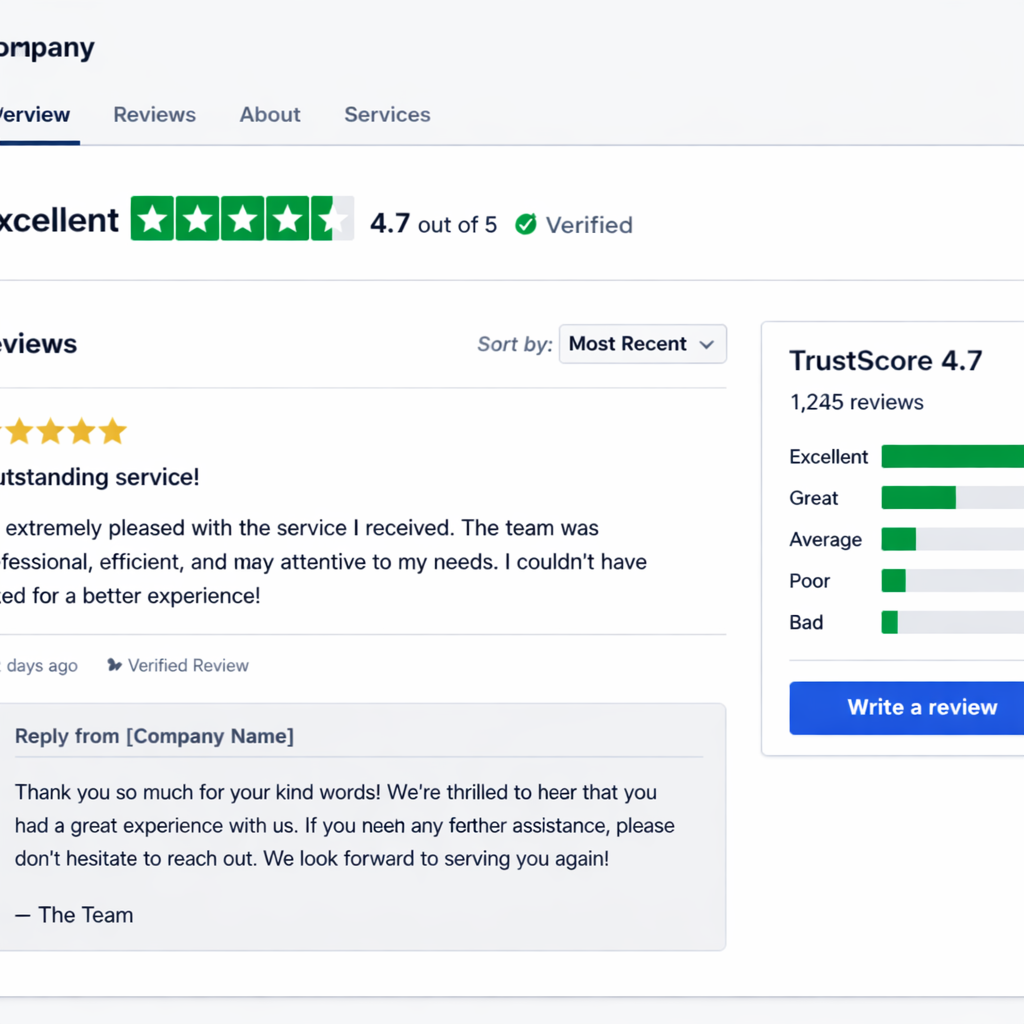Image resolution: width=1024 pixels, height=1024 pixels.
Task: Open the Most Recent sort dropdown
Action: (642, 344)
